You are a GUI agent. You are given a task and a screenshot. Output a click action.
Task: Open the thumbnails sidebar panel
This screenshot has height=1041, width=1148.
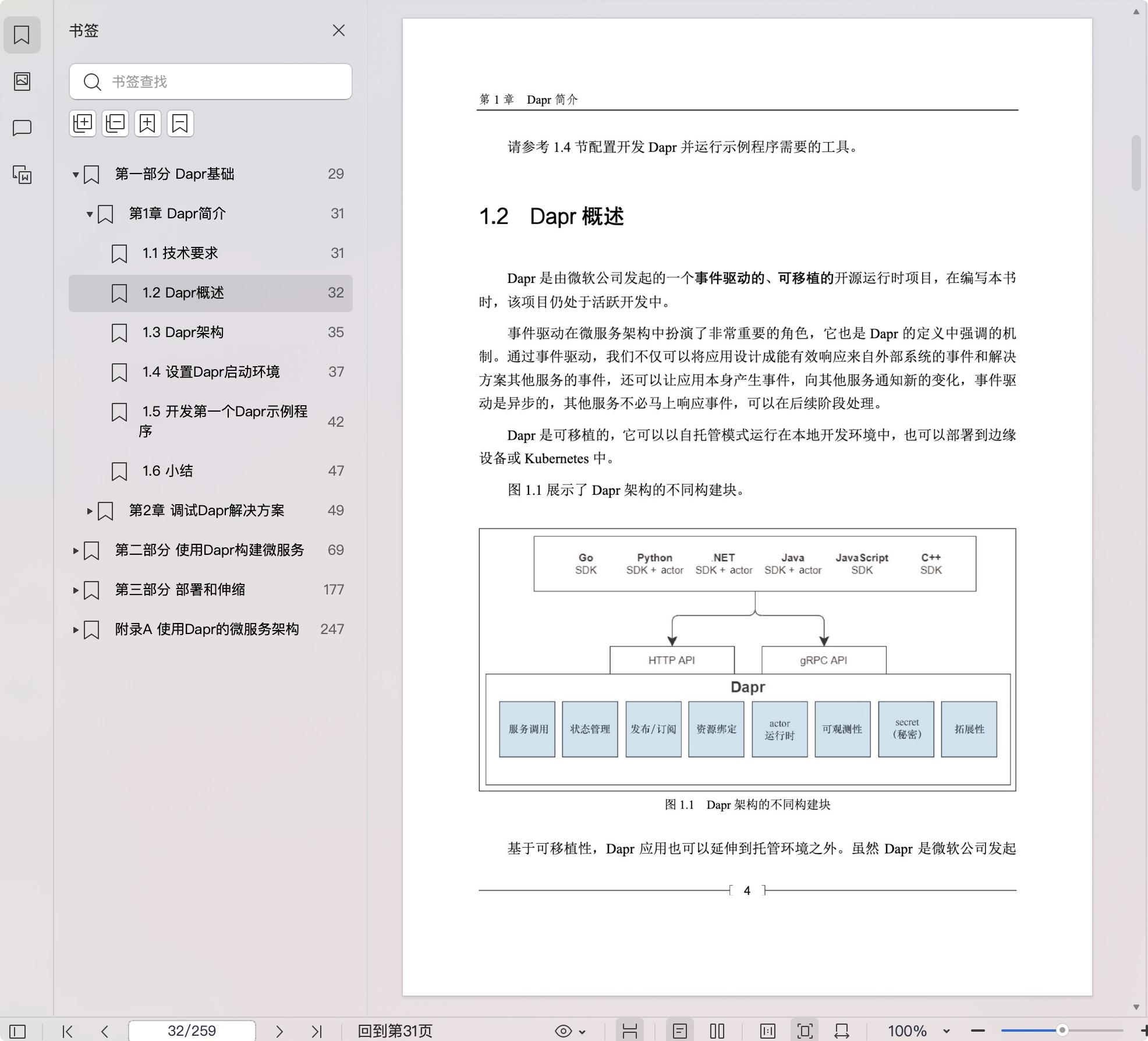[x=22, y=81]
